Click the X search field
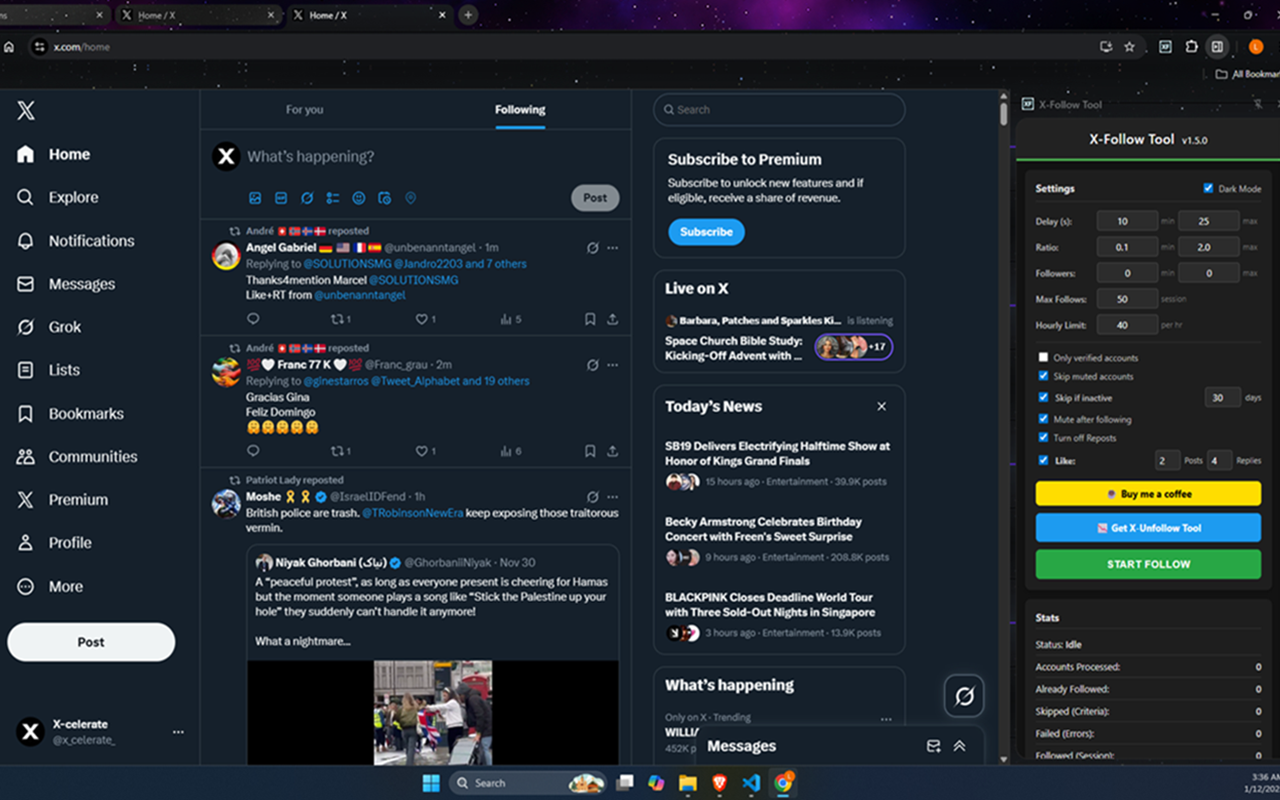Screen dimensions: 1280x800 (779, 110)
